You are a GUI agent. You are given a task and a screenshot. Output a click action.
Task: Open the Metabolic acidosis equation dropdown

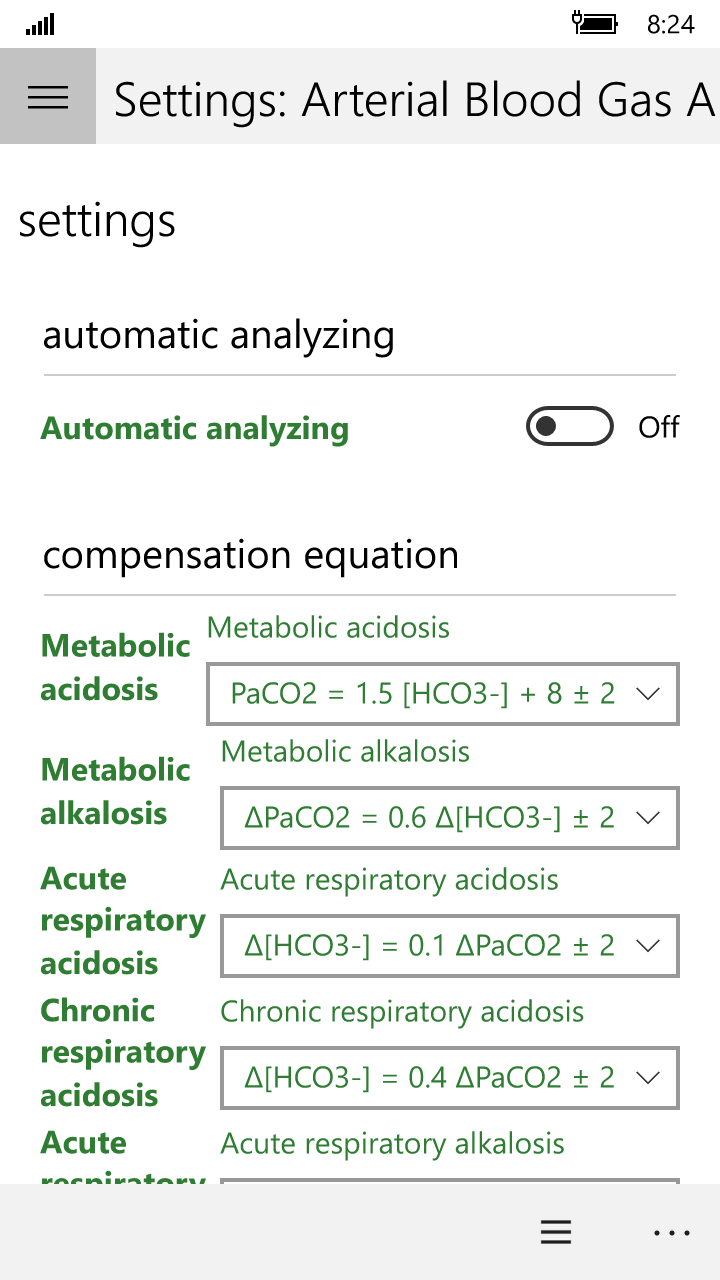click(x=442, y=693)
